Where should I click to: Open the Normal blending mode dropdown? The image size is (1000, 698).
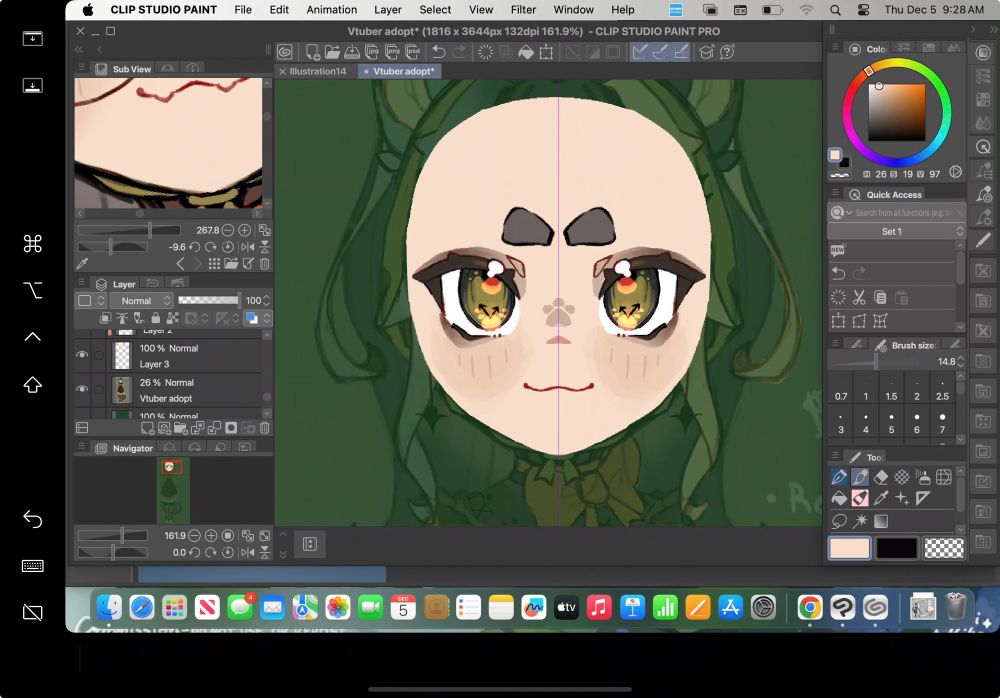(x=137, y=300)
